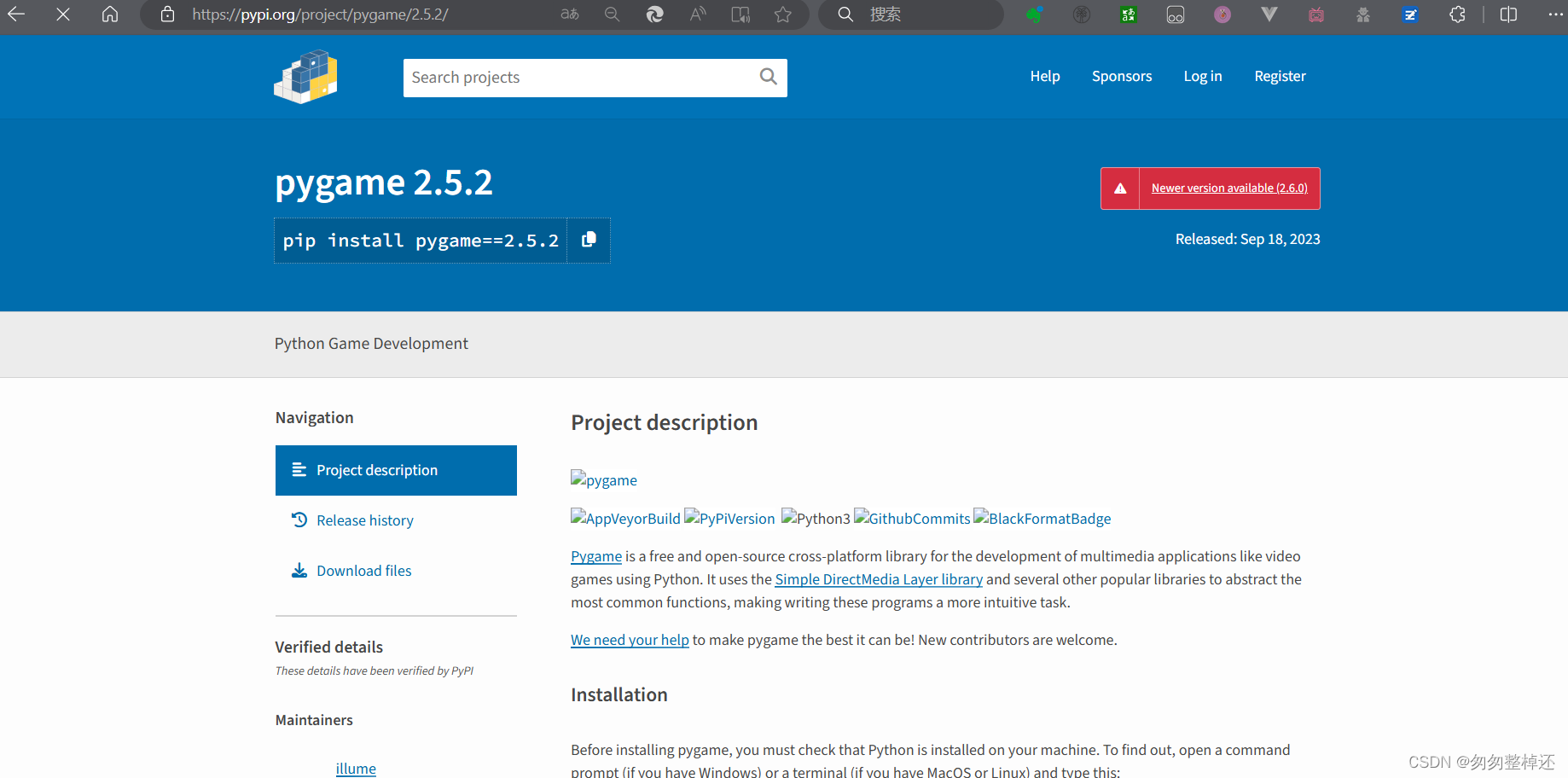Click the AppVeyorBuild badge
Image resolution: width=1568 pixels, height=778 pixels.
click(x=625, y=518)
